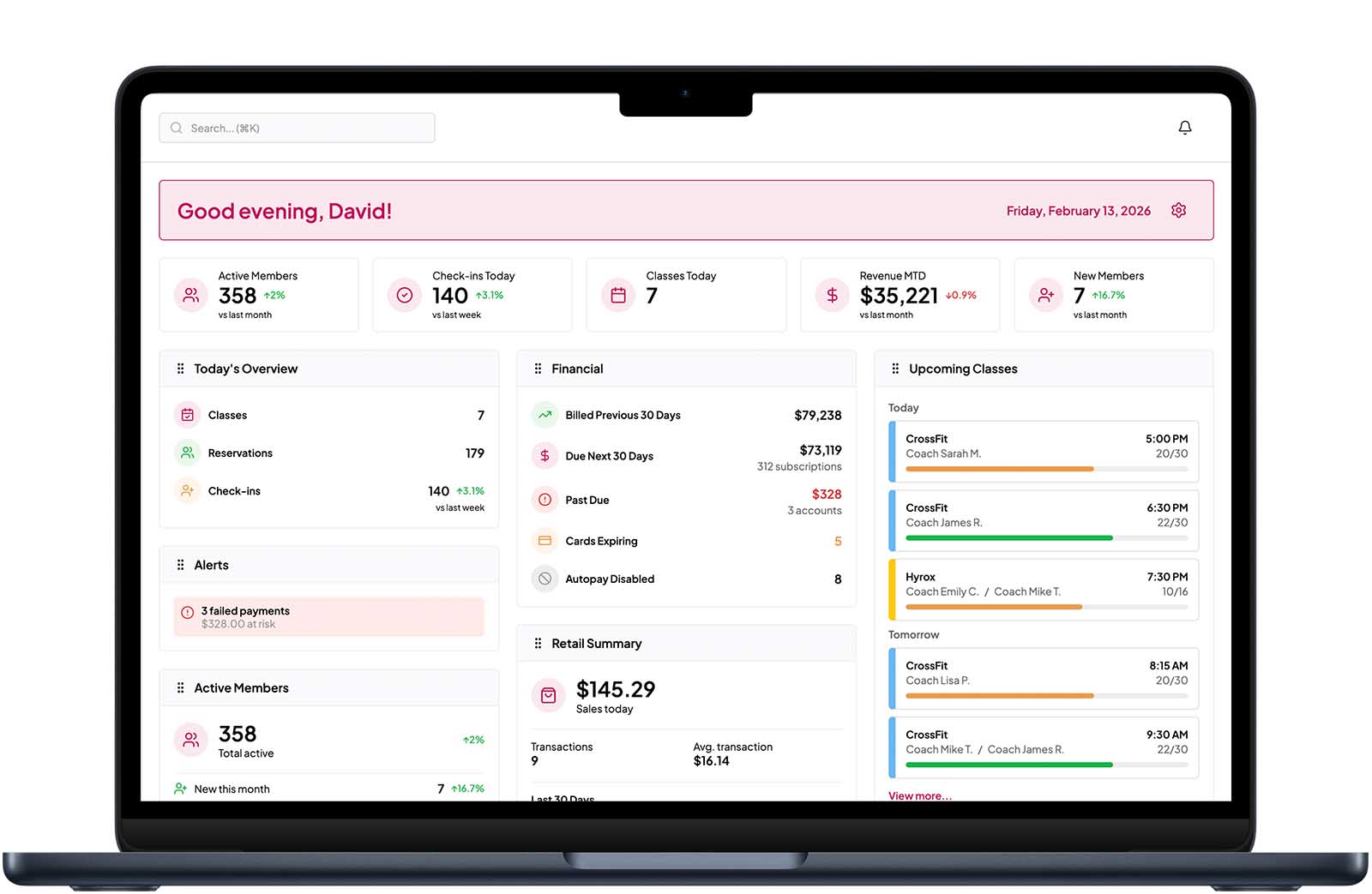Click the Past Due clock icon
Image resolution: width=1372 pixels, height=894 pixels.
(x=545, y=500)
